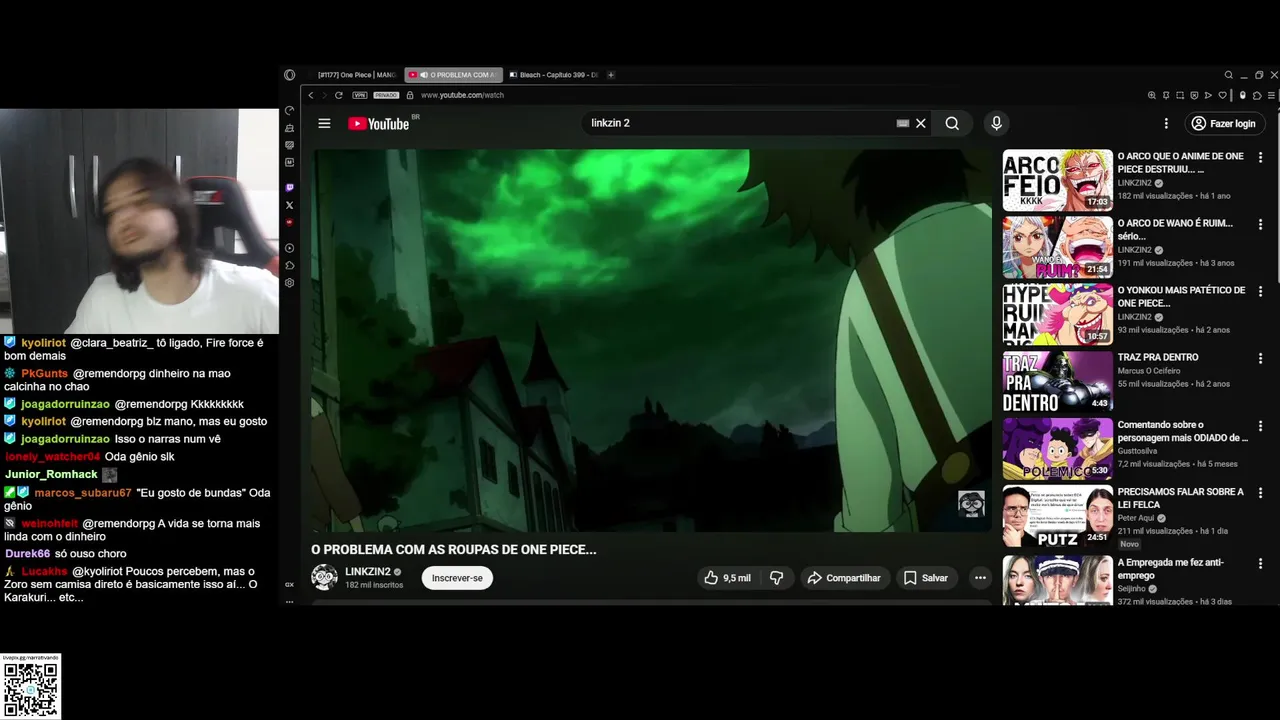The image size is (1280, 720).
Task: Open the ARCO FEIO video thumbnail
Action: pos(1058,180)
